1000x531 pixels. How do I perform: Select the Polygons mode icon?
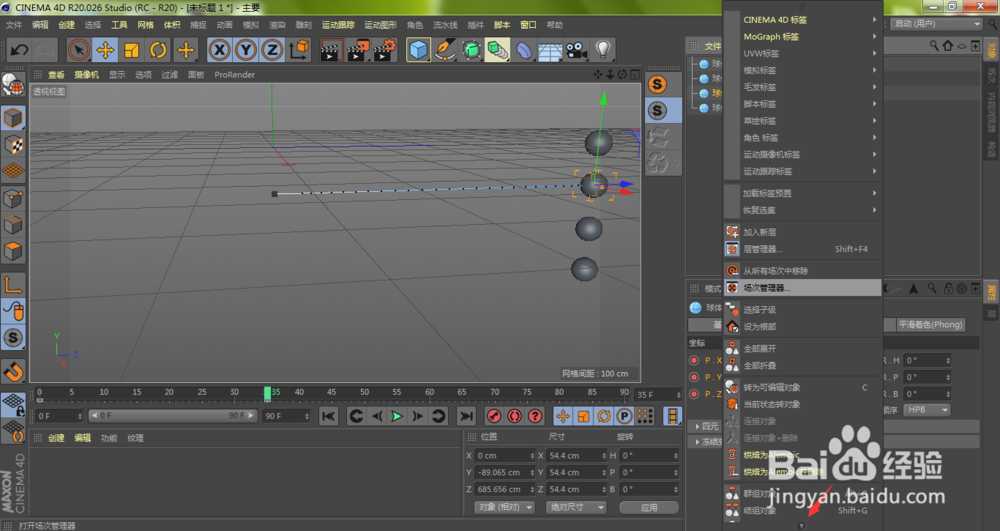[13, 251]
